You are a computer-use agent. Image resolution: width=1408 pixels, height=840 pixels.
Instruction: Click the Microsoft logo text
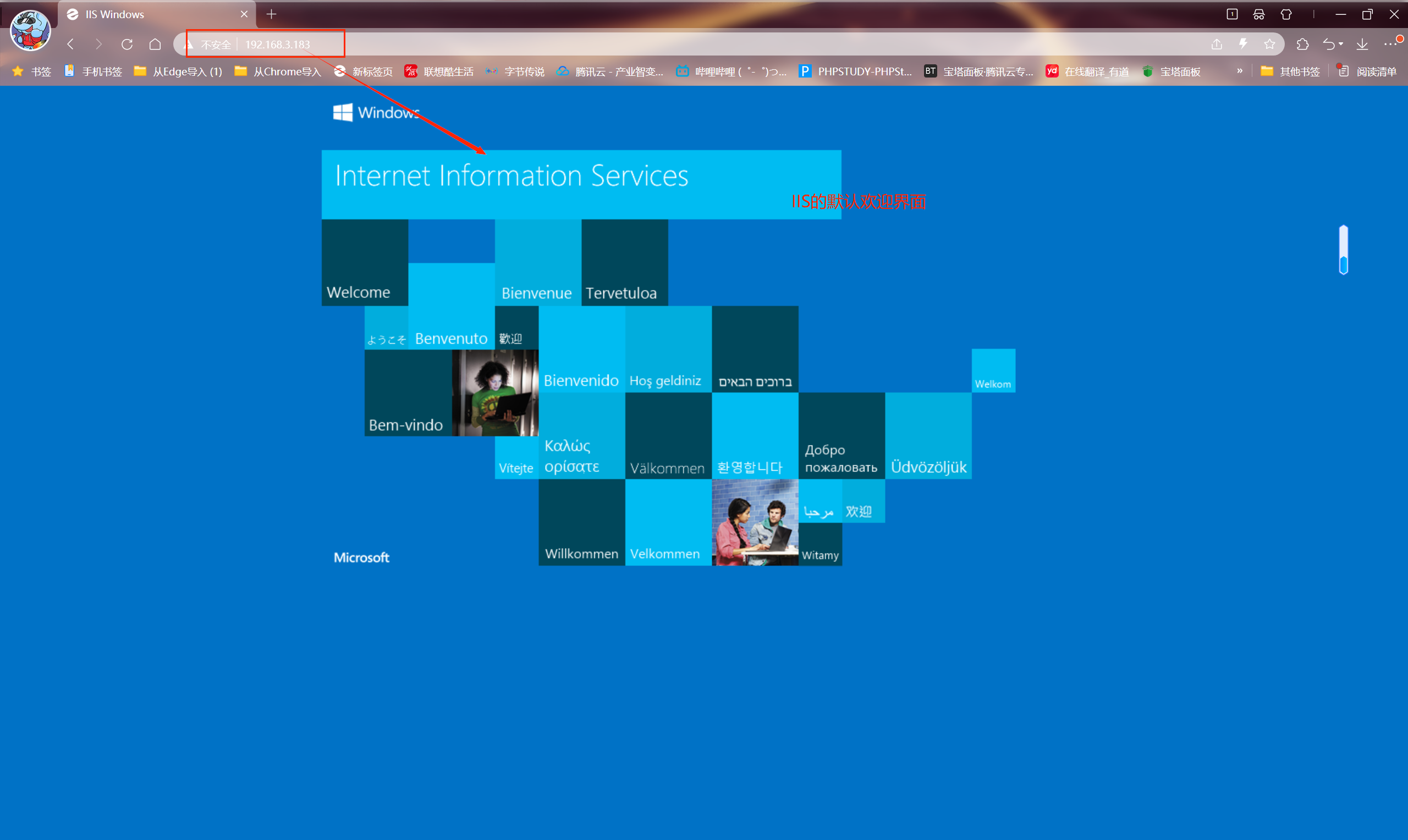point(361,557)
